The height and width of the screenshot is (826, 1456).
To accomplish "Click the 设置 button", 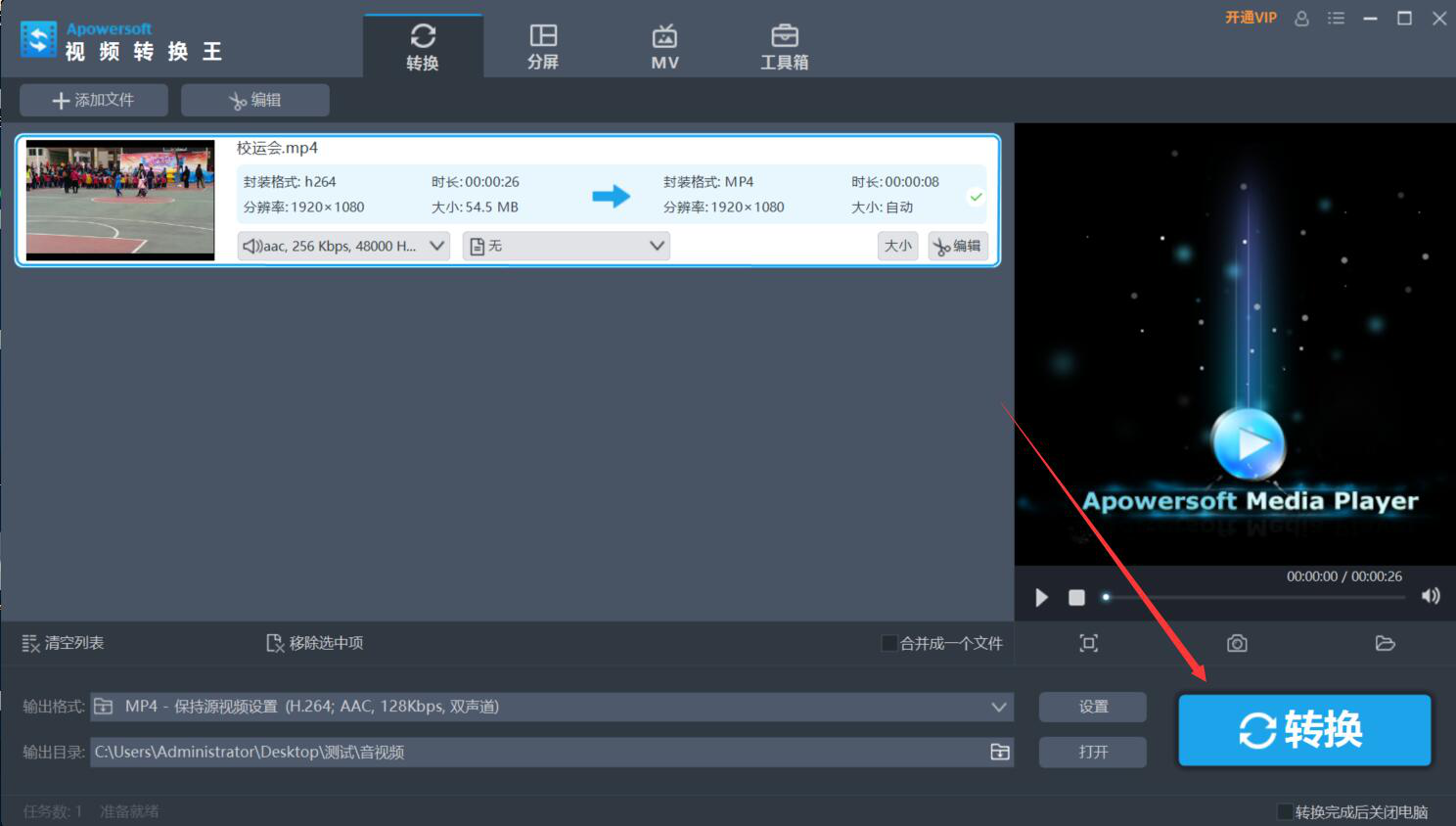I will click(x=1093, y=707).
